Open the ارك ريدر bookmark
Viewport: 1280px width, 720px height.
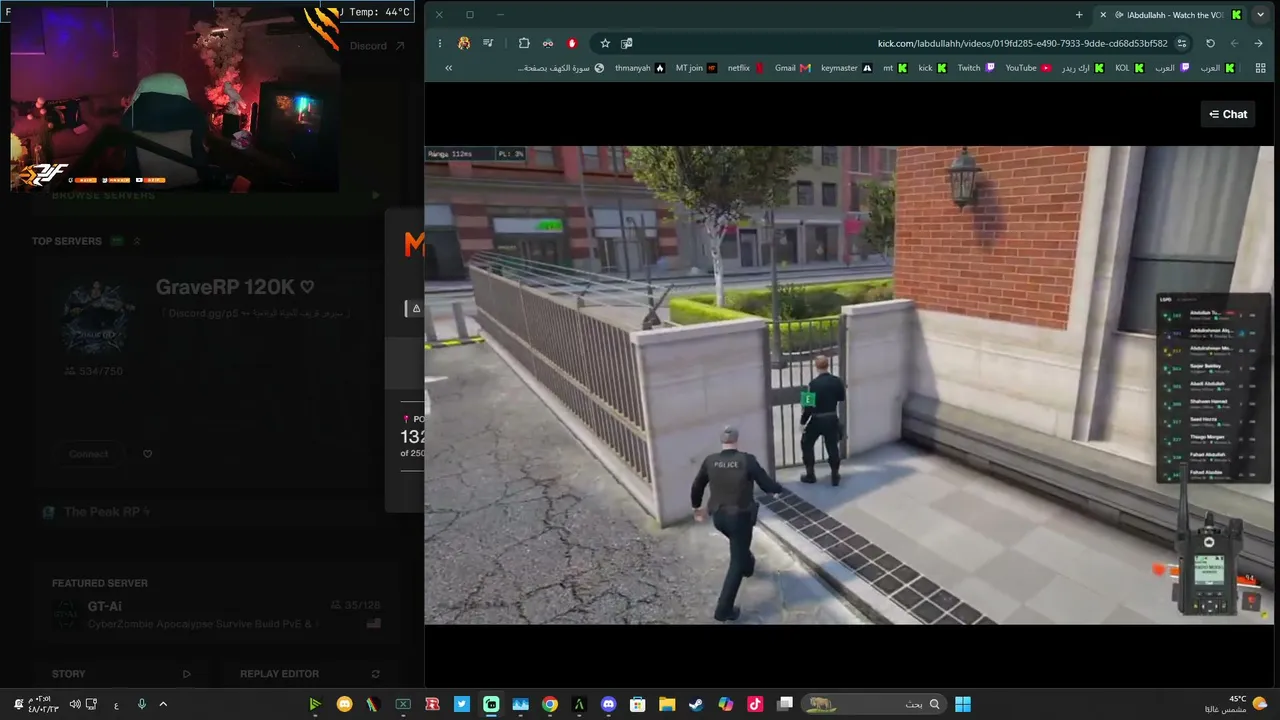(x=1083, y=68)
